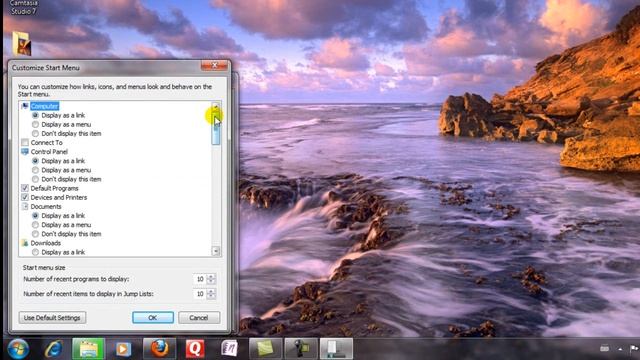Confirm with the OK button
The width and height of the screenshot is (640, 360).
(x=153, y=318)
